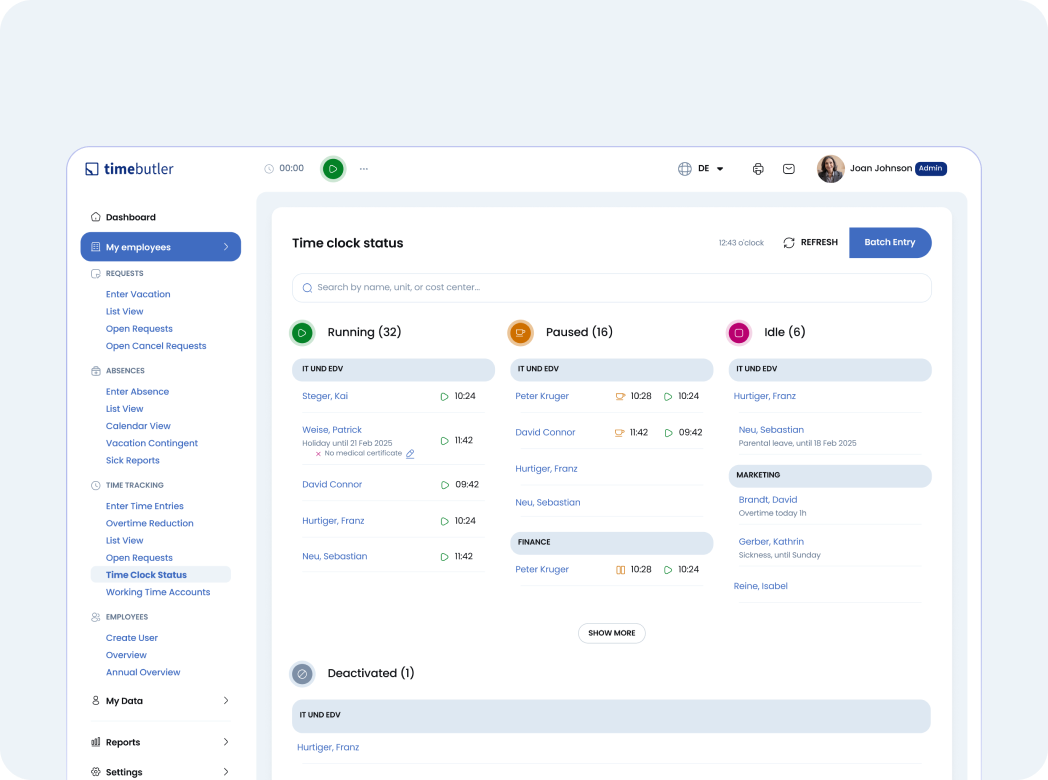Select Working Time Accounts in sidebar
This screenshot has height=780, width=1048.
pos(158,592)
